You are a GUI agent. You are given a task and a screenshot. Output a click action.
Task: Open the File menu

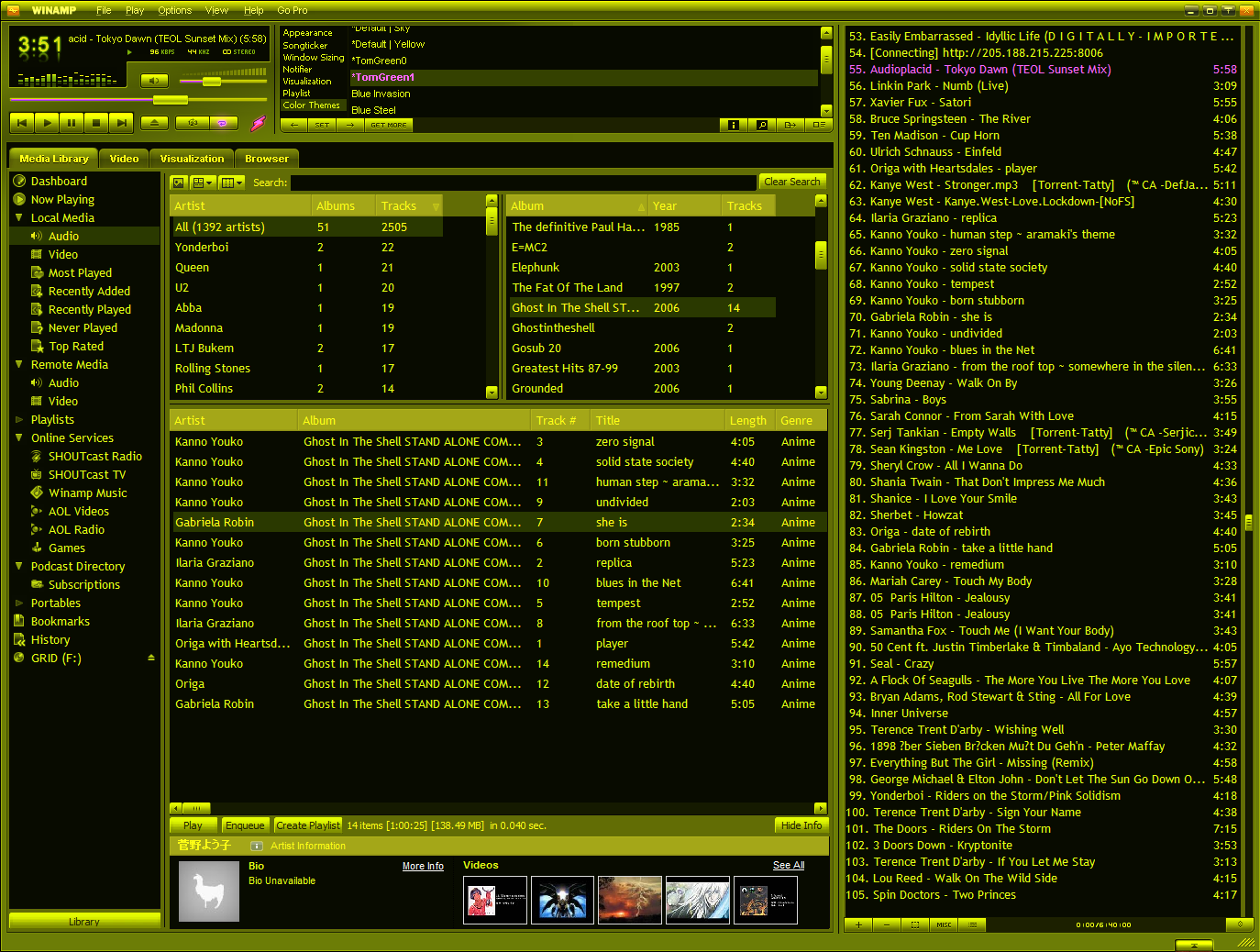click(104, 10)
